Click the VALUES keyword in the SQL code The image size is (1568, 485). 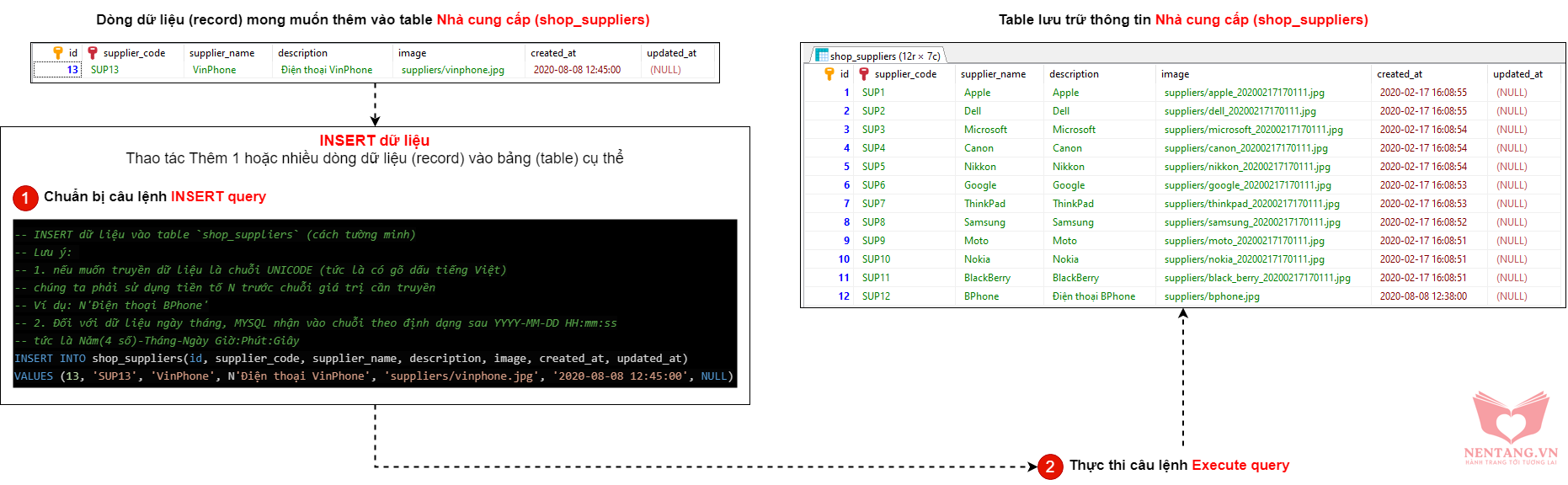tap(34, 376)
